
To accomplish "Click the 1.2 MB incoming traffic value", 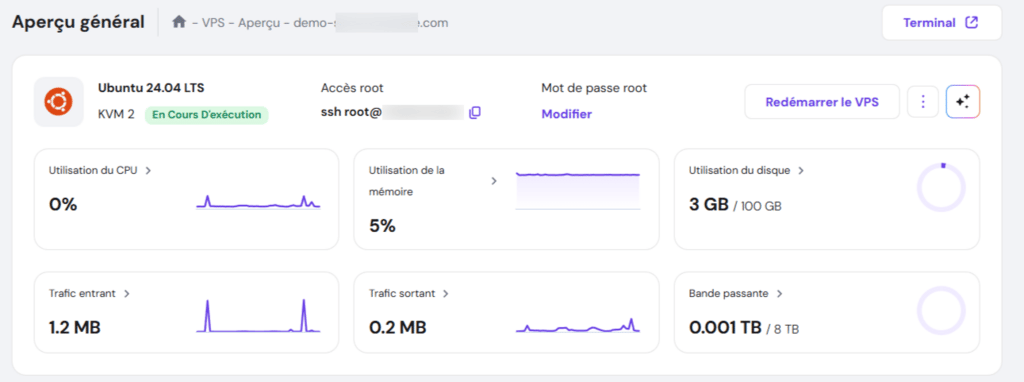I will [75, 328].
